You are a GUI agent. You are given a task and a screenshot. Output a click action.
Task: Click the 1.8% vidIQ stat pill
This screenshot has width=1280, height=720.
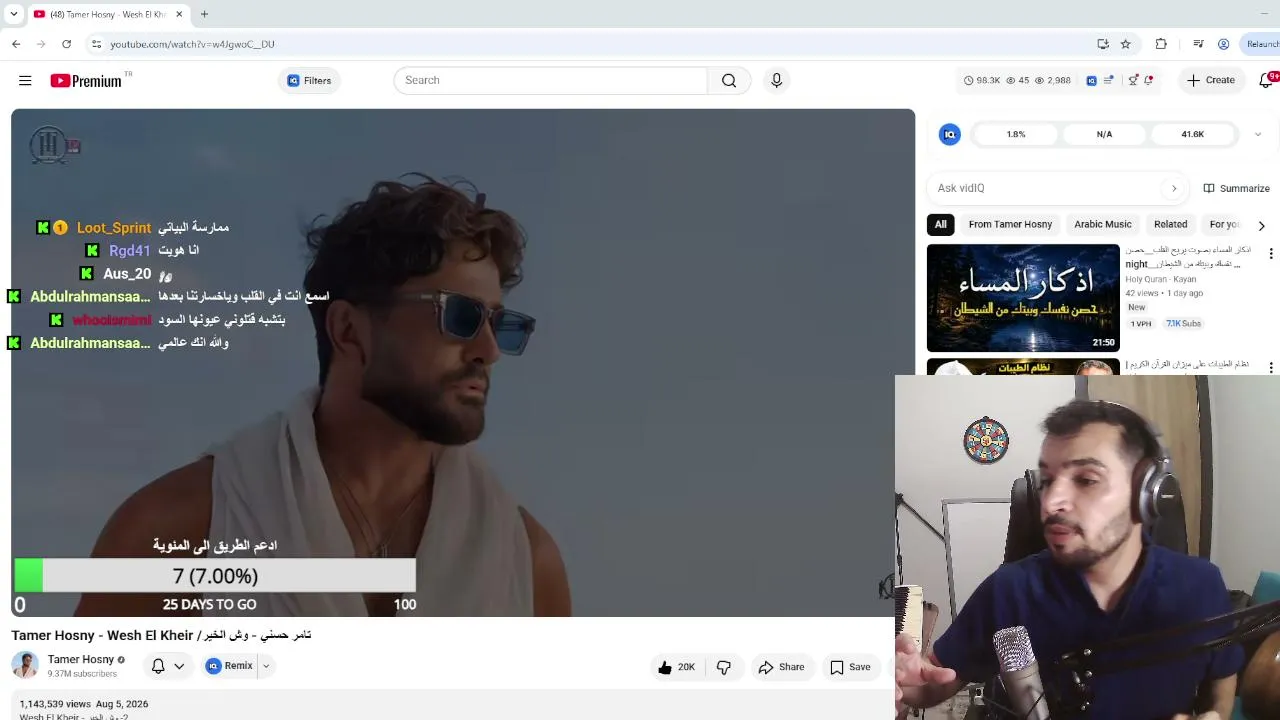[1016, 134]
